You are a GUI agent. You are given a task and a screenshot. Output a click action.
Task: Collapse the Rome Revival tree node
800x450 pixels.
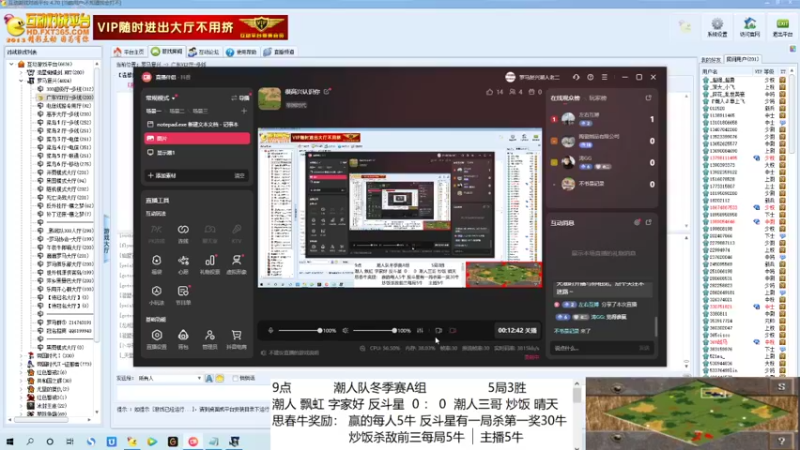click(21, 81)
